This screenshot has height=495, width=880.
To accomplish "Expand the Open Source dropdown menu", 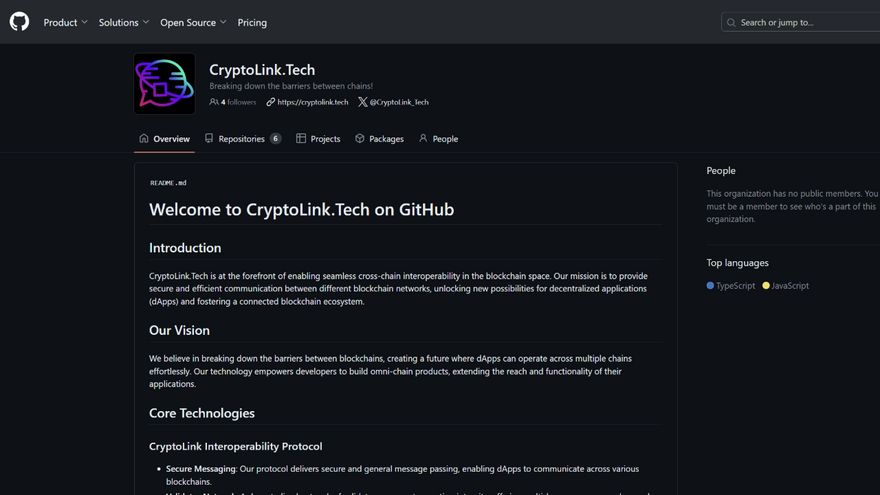I will click(x=193, y=22).
